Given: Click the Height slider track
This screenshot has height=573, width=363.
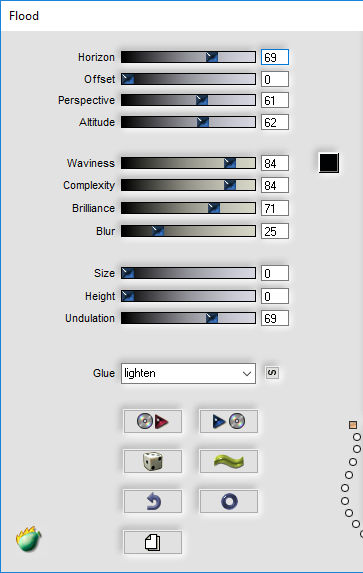Looking at the screenshot, I should coord(188,296).
